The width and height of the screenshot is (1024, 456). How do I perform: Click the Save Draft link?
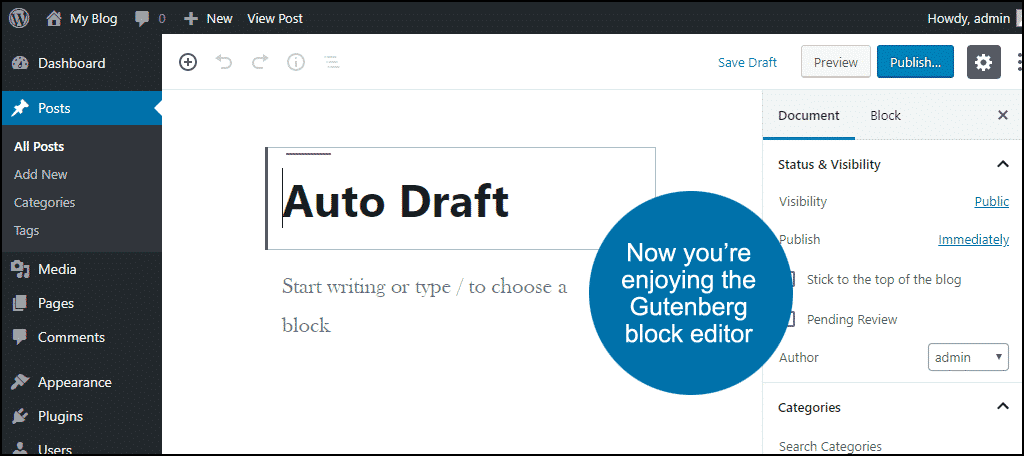click(x=747, y=62)
